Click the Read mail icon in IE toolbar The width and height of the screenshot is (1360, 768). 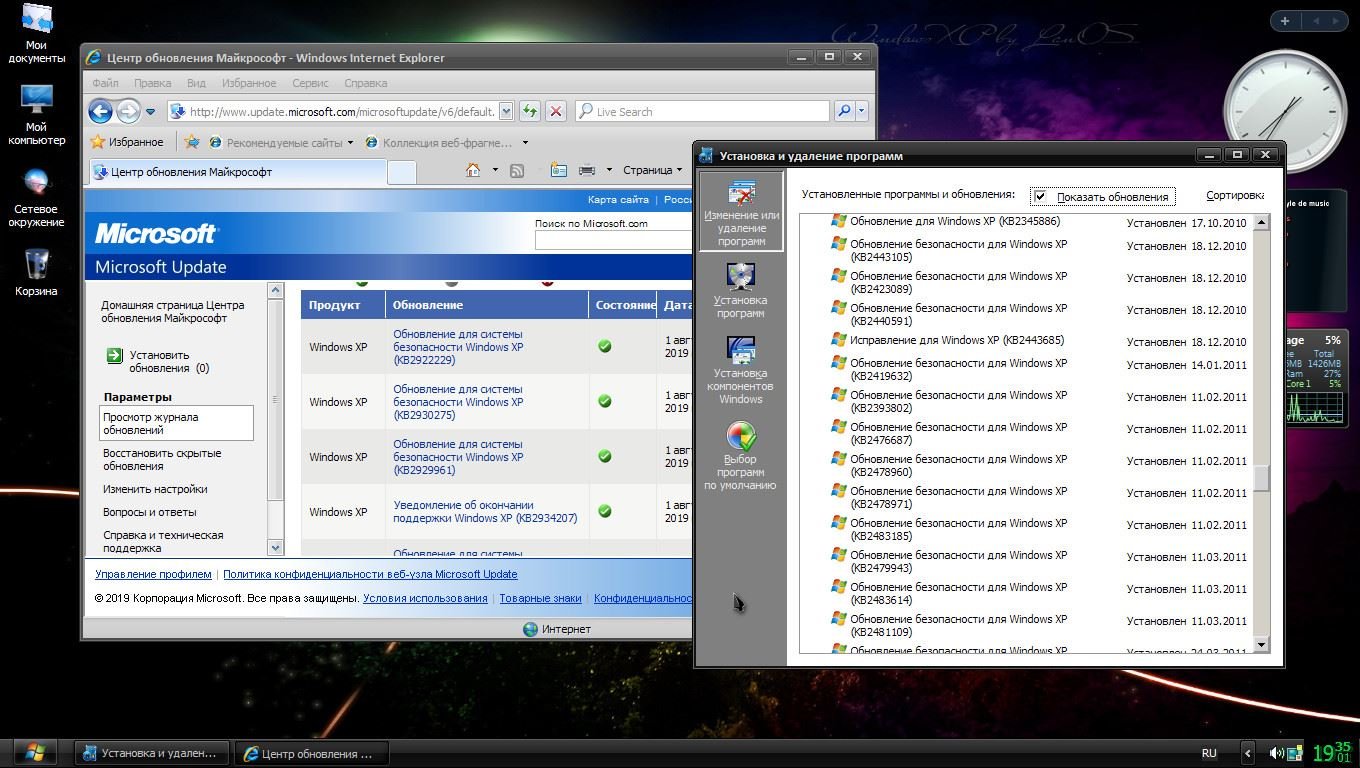click(x=558, y=170)
